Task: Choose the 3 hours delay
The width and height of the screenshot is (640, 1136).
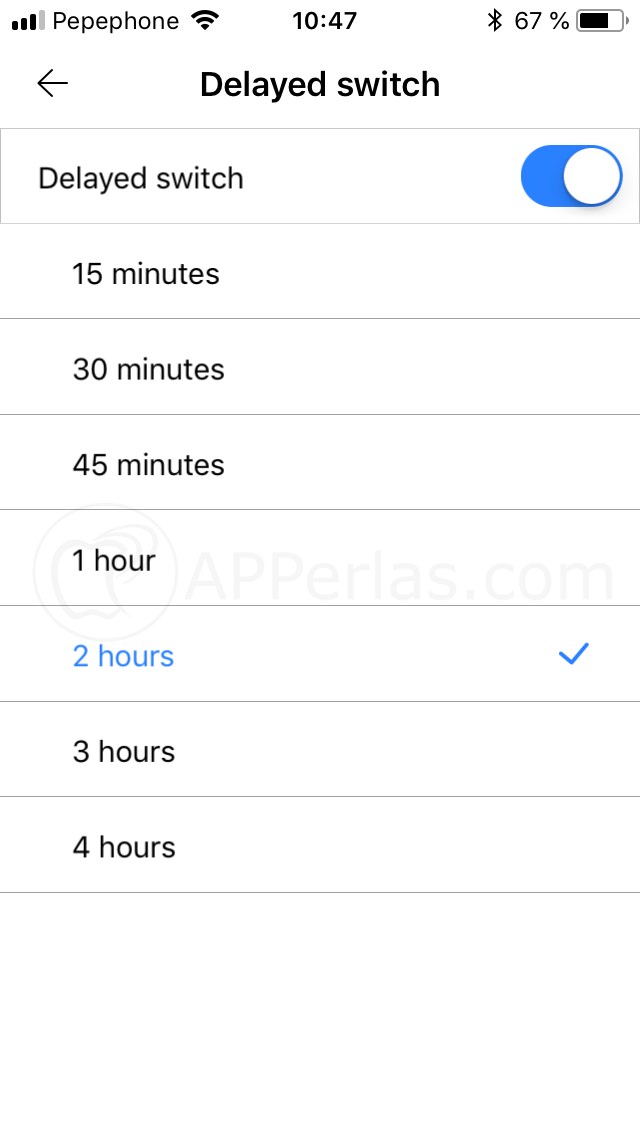Action: (x=124, y=752)
